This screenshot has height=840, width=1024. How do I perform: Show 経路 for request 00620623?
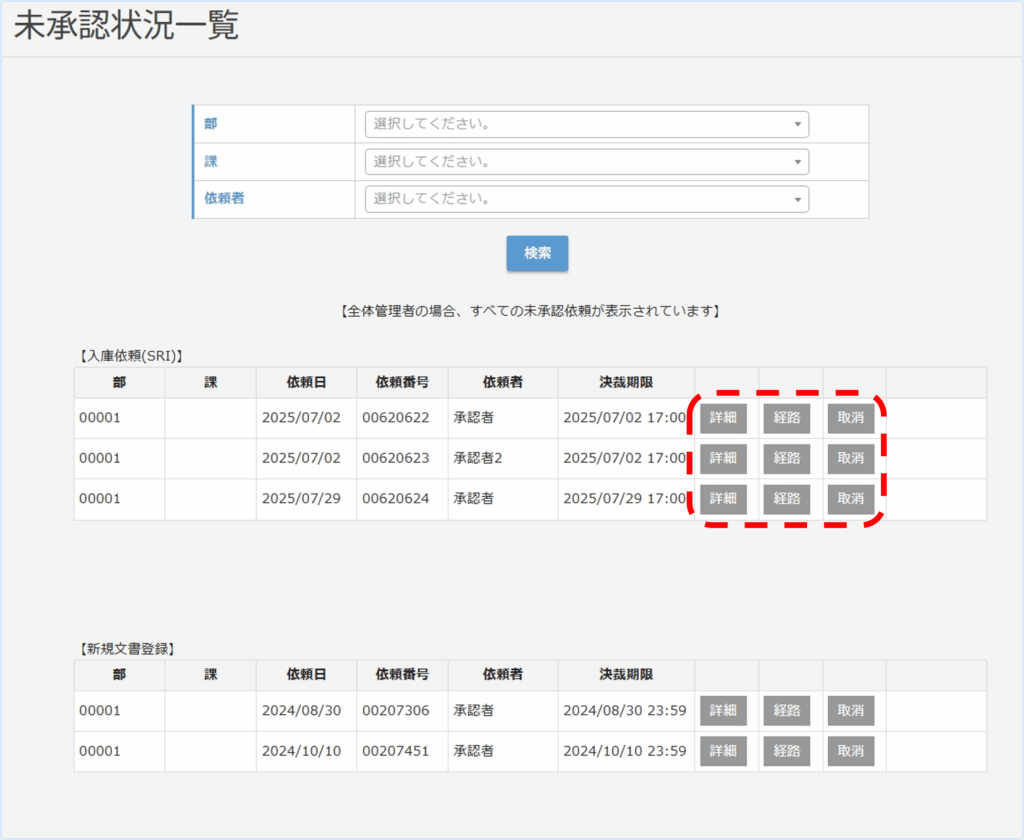(787, 459)
